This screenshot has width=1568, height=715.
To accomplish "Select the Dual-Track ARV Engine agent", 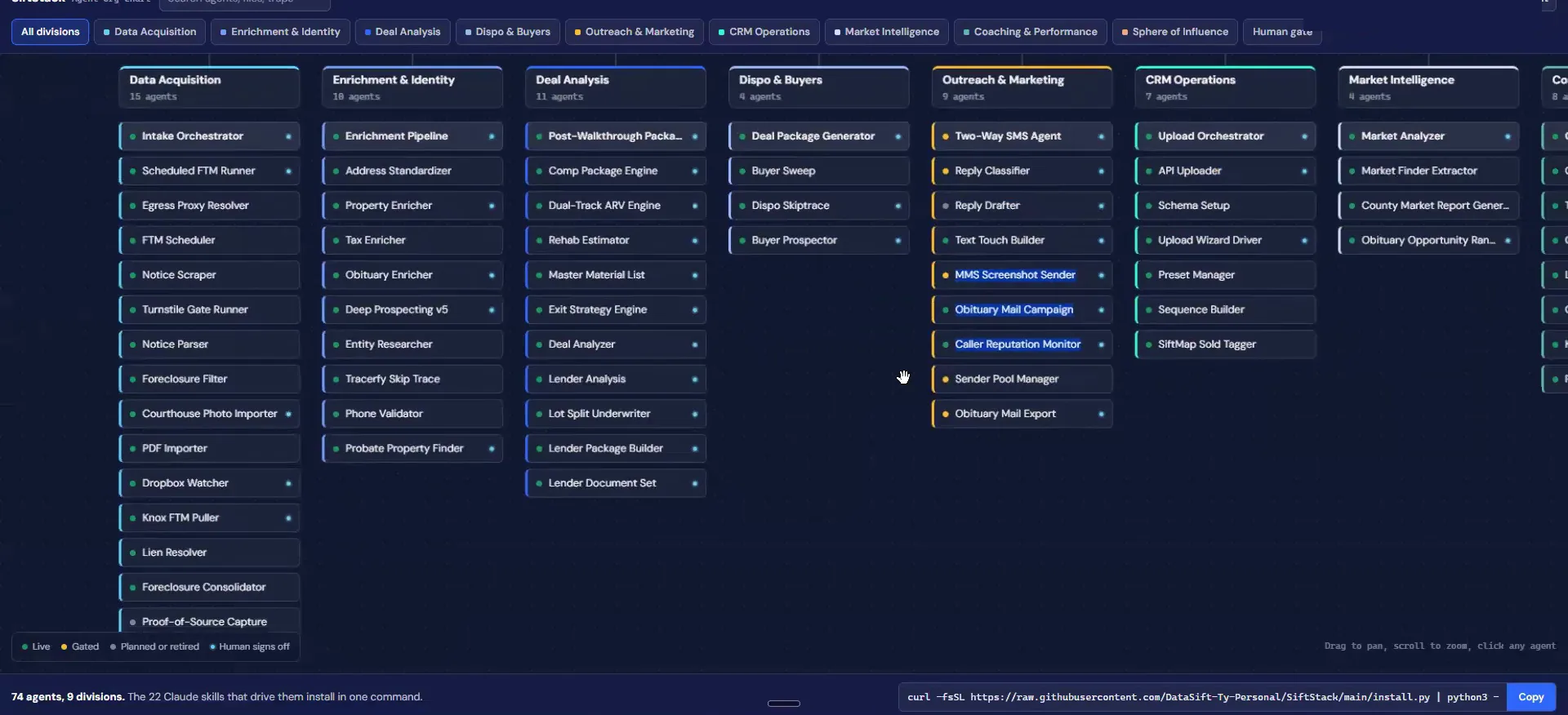I will (616, 206).
